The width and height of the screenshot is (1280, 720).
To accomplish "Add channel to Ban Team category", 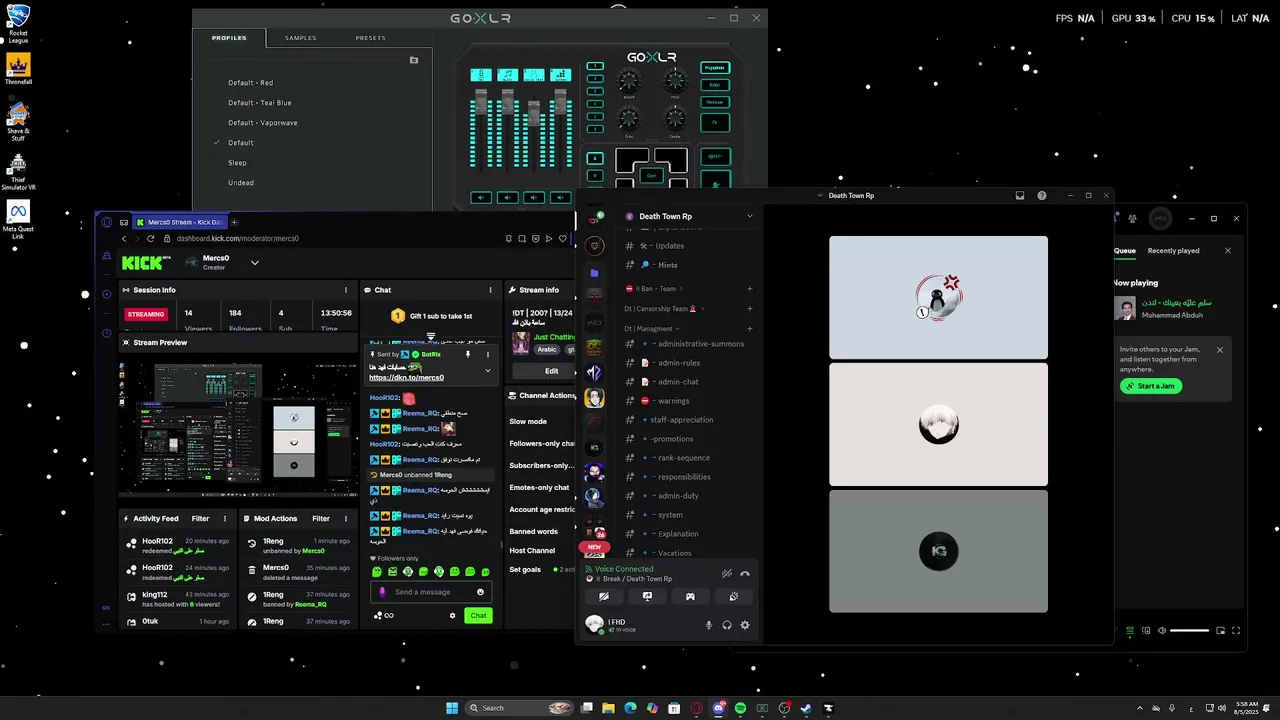I will (x=750, y=289).
